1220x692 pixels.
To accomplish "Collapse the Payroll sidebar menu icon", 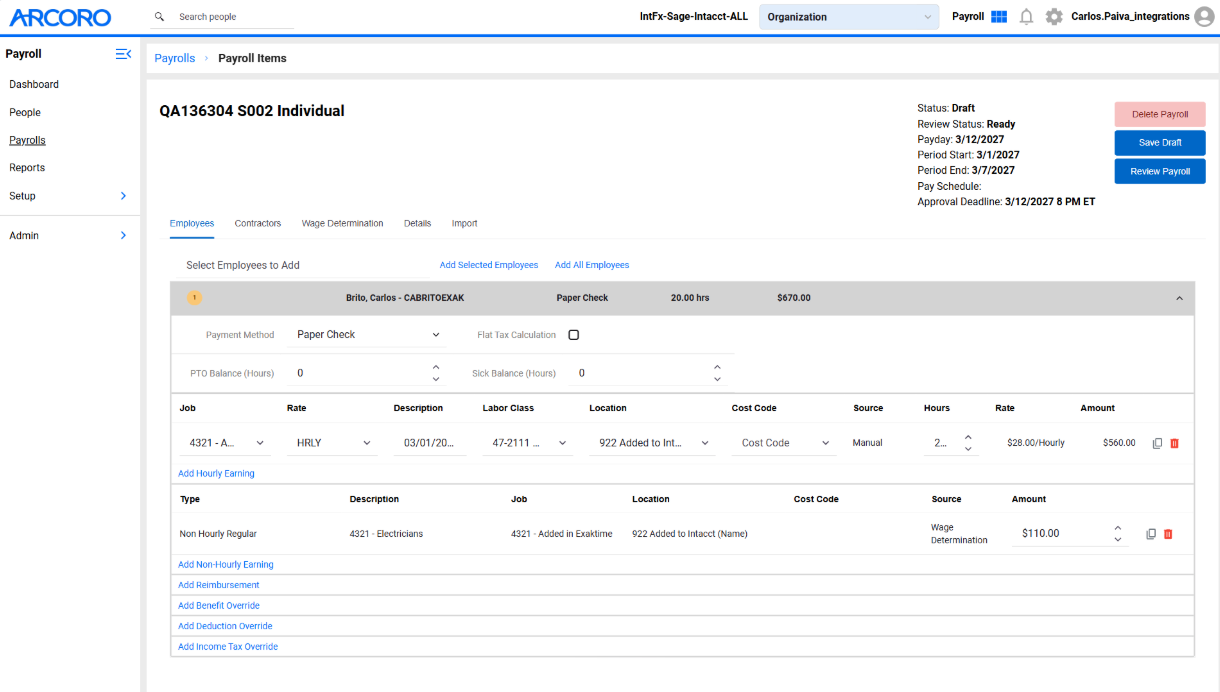I will 123,54.
